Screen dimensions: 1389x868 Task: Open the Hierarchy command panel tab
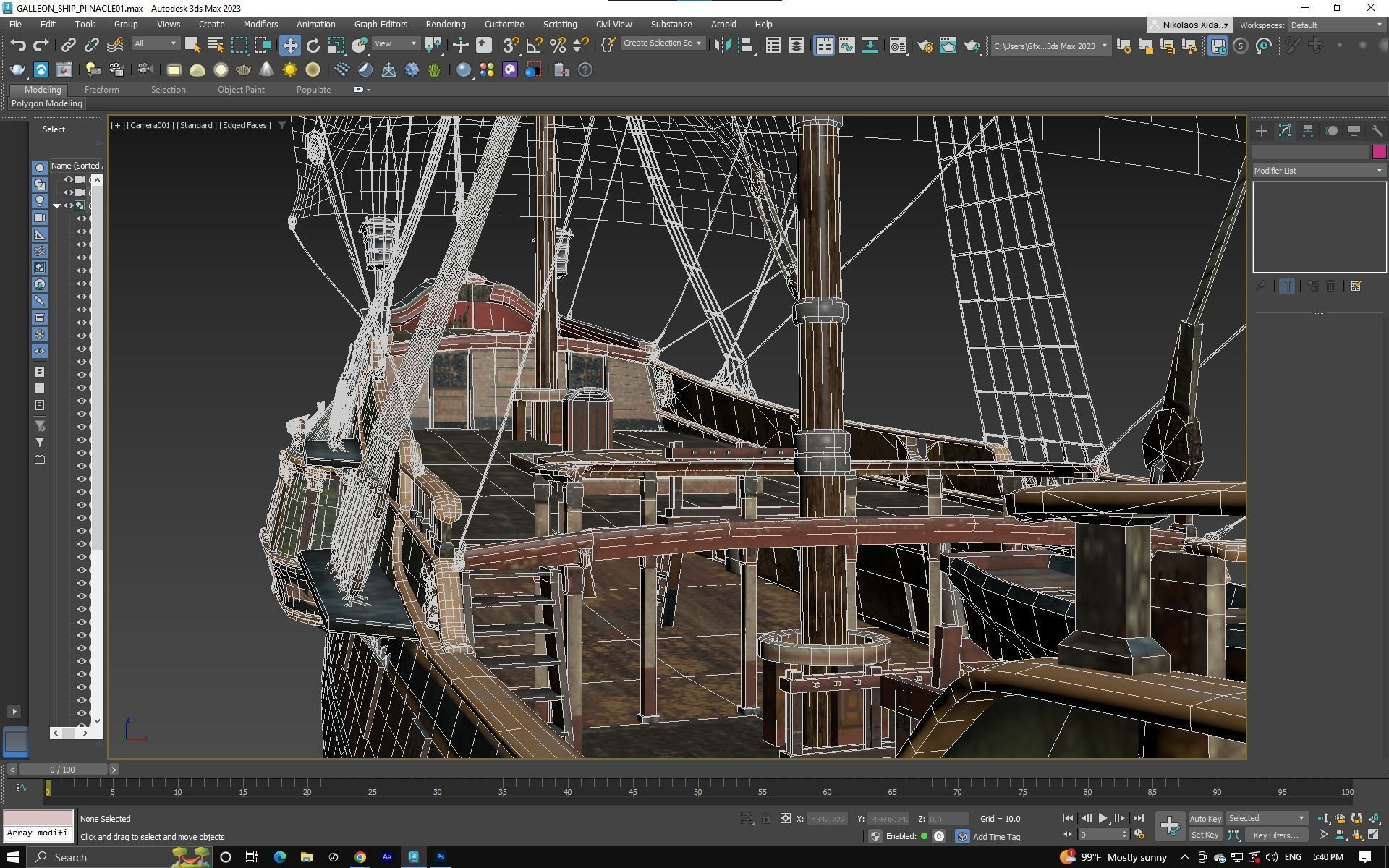(x=1308, y=131)
